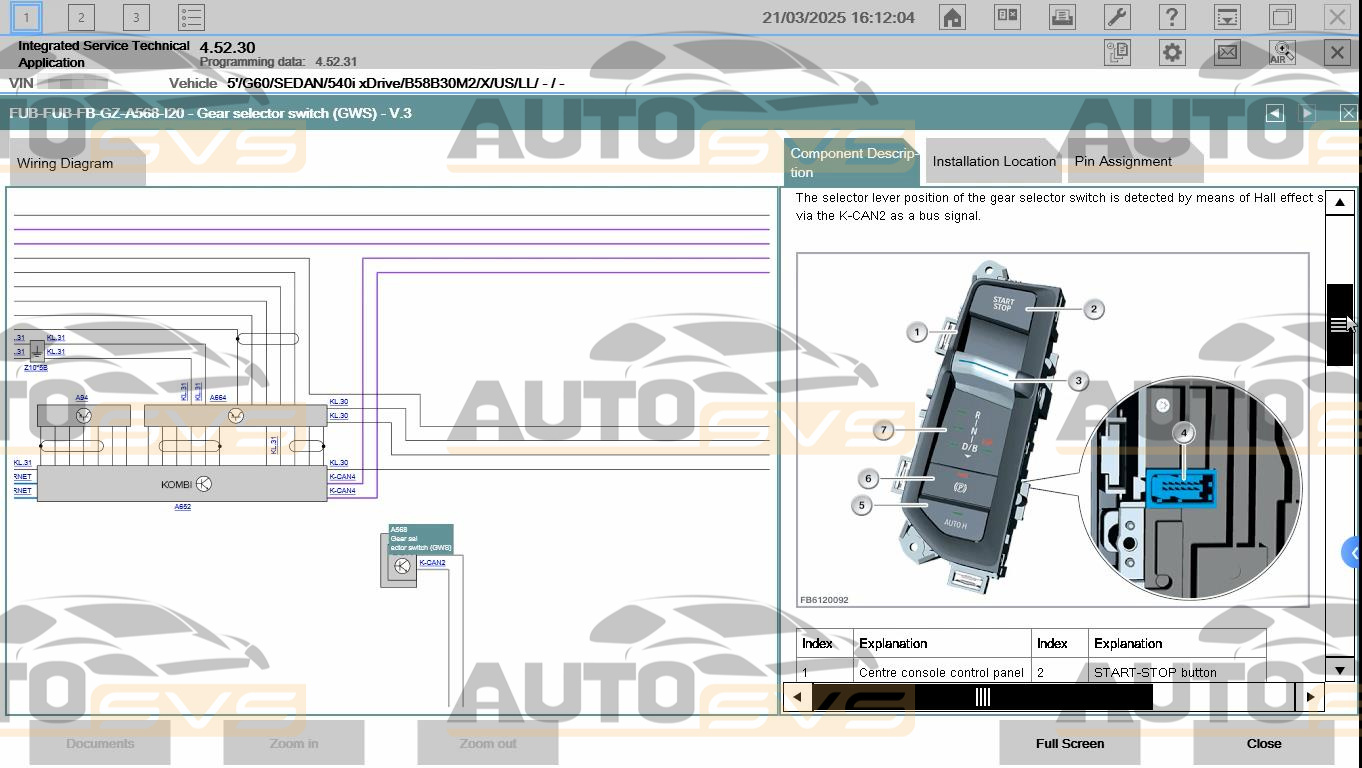This screenshot has width=1362, height=768.
Task: Click the vehicle description 5'/G60/SEDAN/540i text
Action: click(395, 83)
